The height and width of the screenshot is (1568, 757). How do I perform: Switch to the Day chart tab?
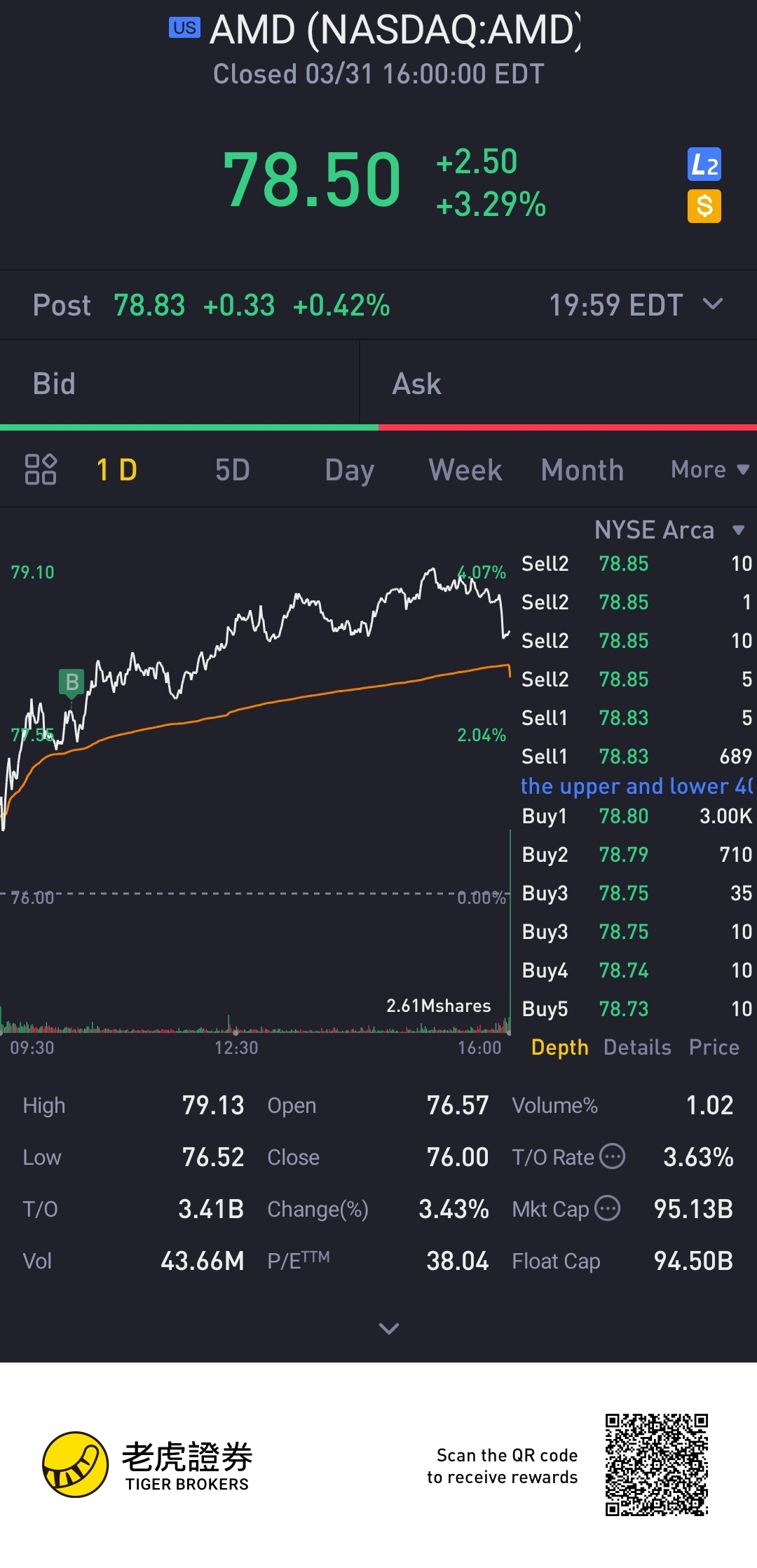click(349, 471)
